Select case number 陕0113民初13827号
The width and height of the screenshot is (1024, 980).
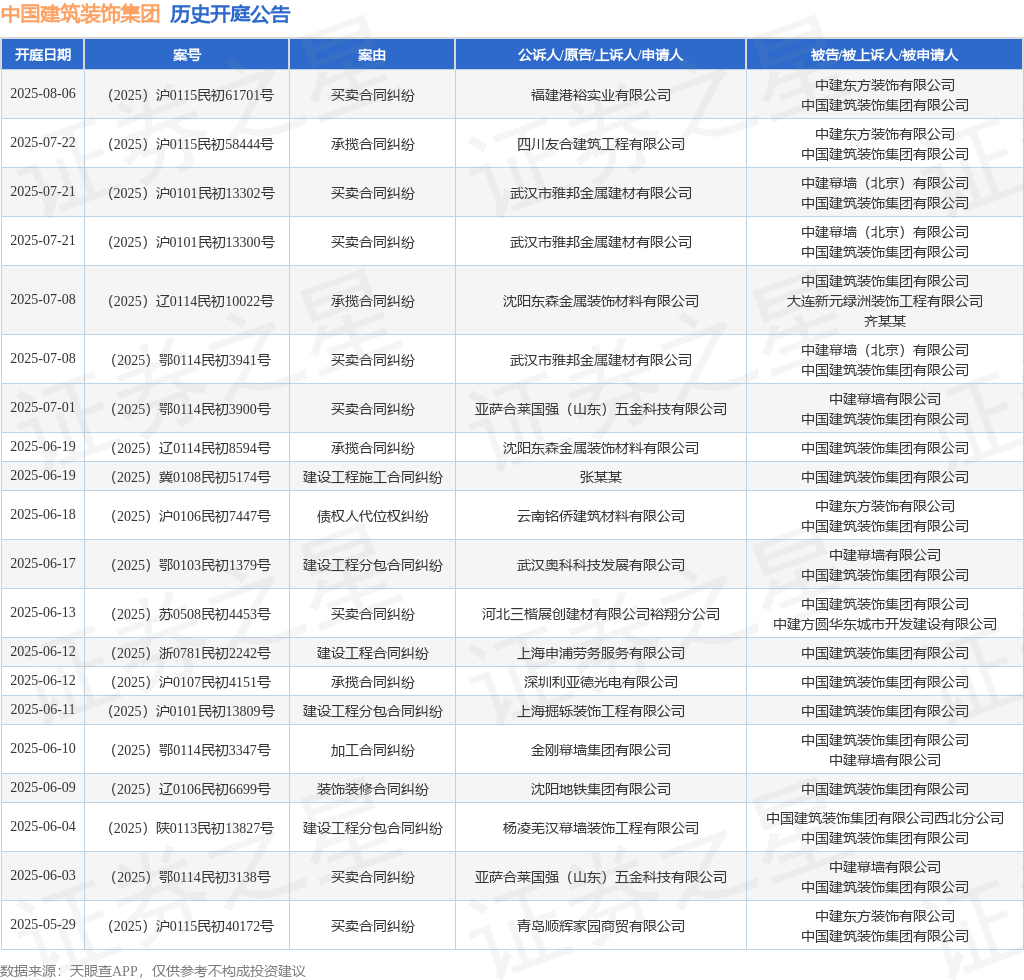[191, 829]
